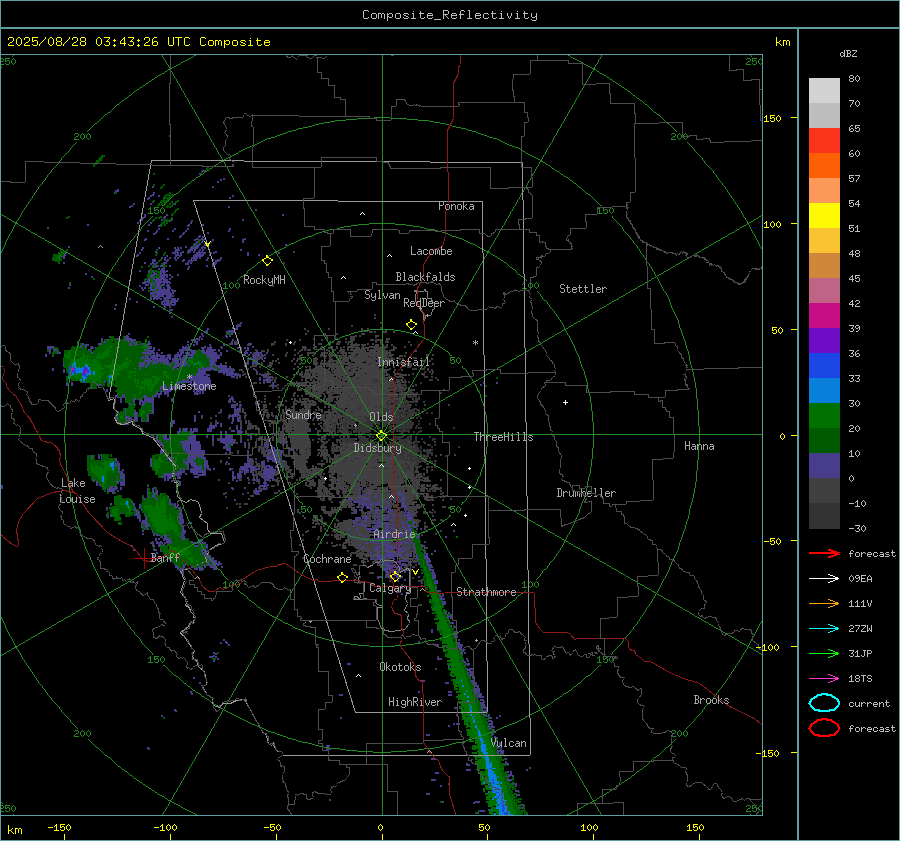Click the Hanna label

coord(699,446)
